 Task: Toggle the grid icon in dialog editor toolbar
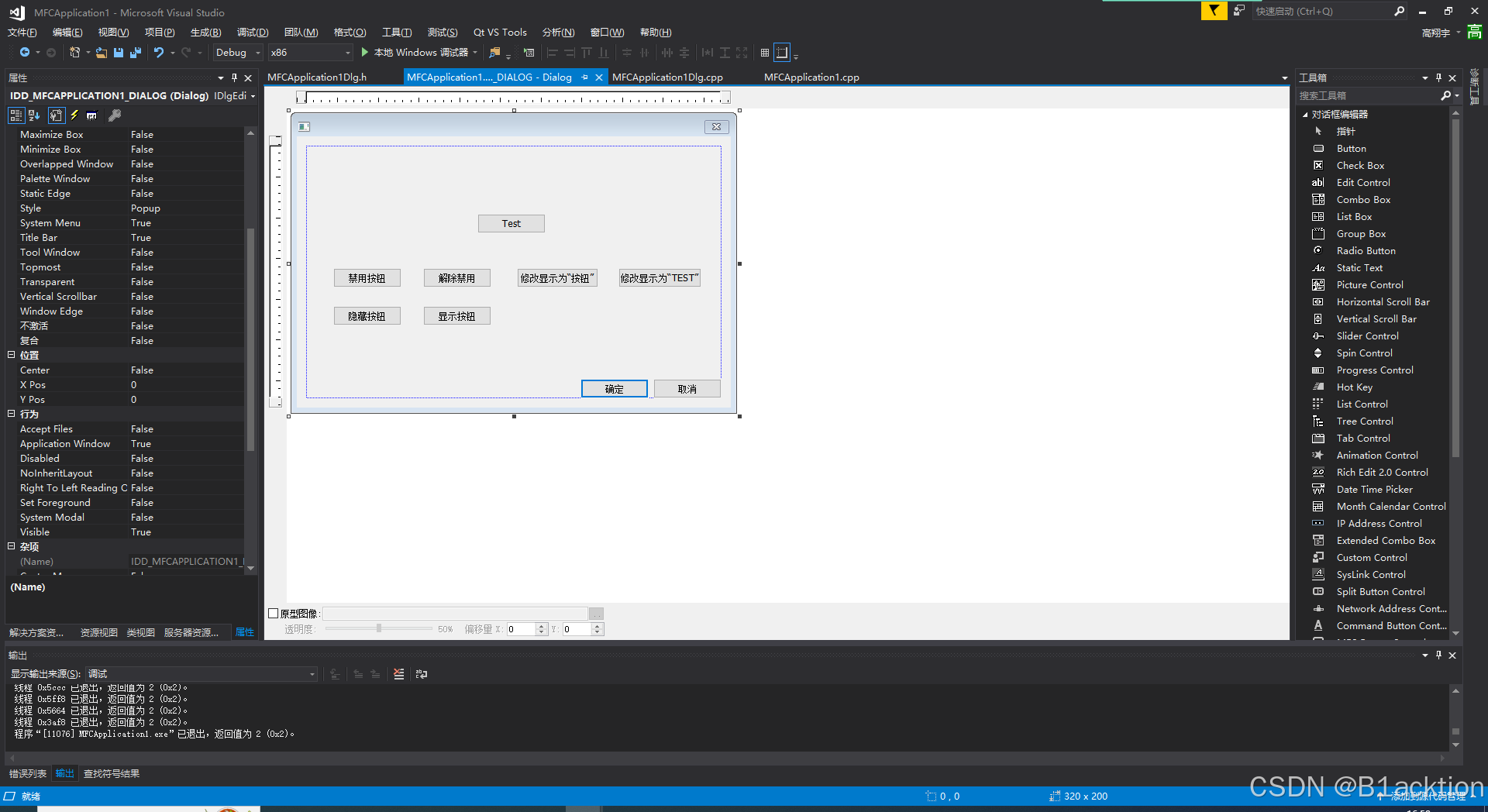(x=765, y=53)
